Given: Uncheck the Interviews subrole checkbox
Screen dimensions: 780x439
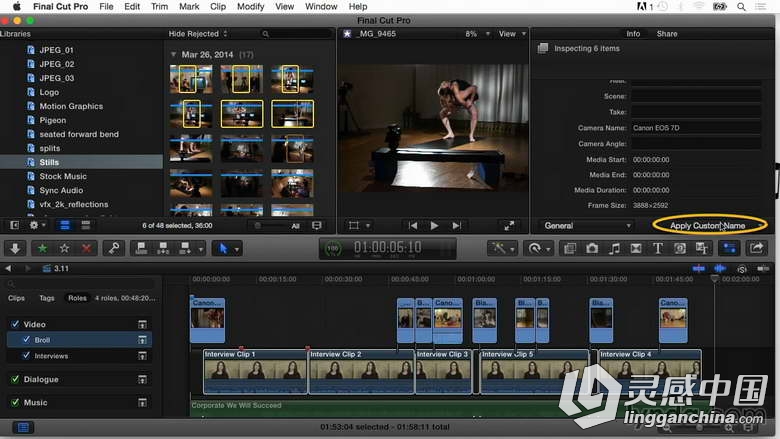Looking at the screenshot, I should (26, 355).
